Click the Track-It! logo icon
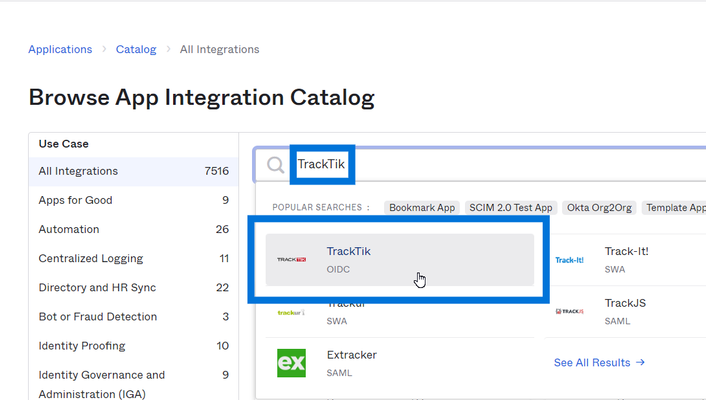706x400 pixels. coord(569,260)
